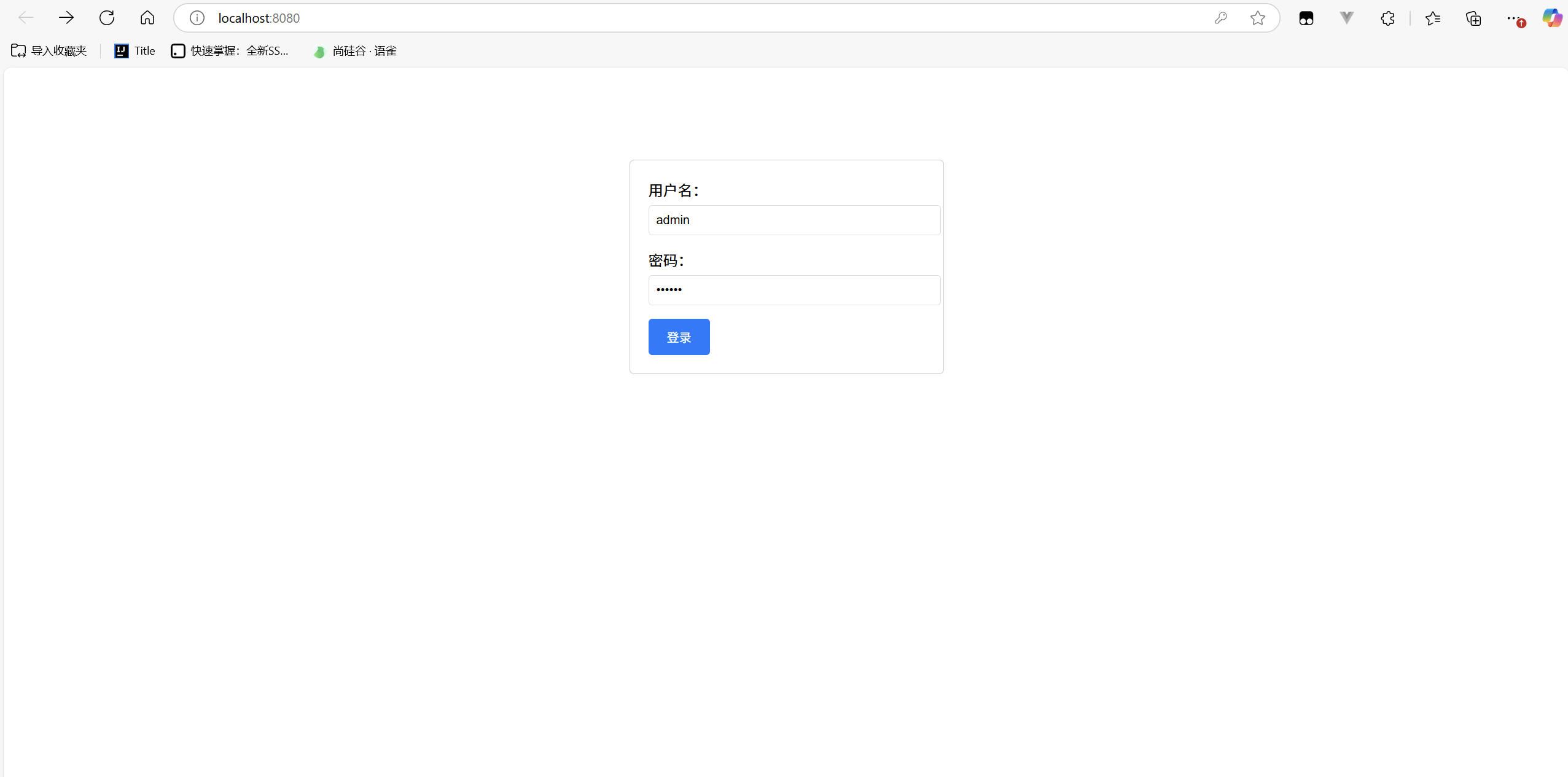The width and height of the screenshot is (1568, 777).
Task: Click the black mask extension icon
Action: 1306,18
